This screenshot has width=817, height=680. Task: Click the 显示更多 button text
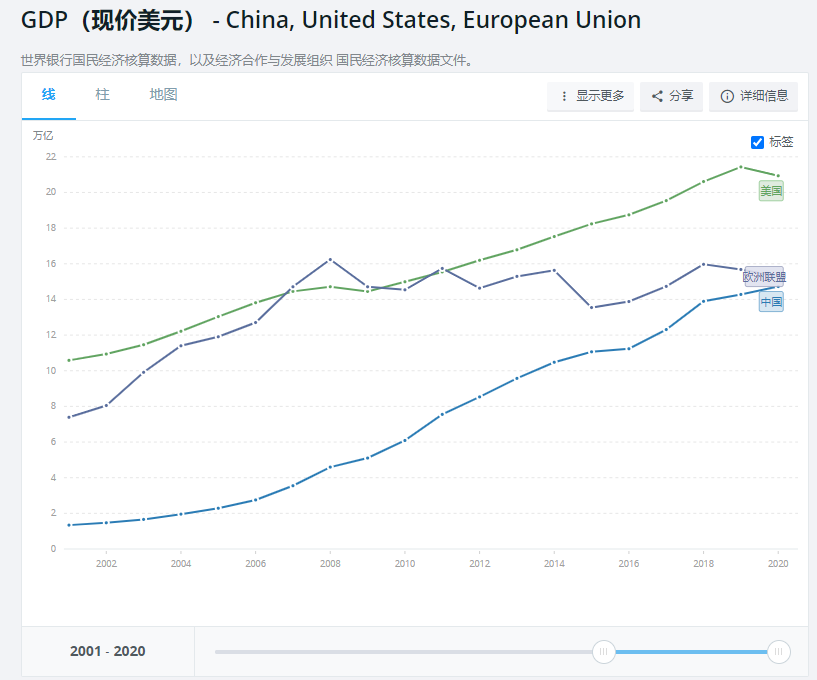600,96
